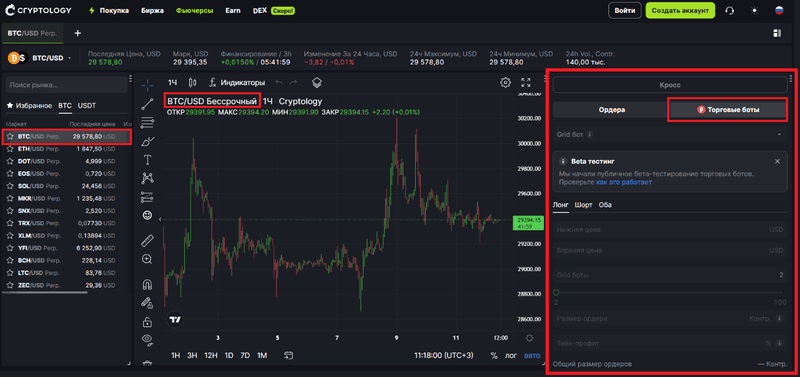Select the brush drawing tool

147,141
